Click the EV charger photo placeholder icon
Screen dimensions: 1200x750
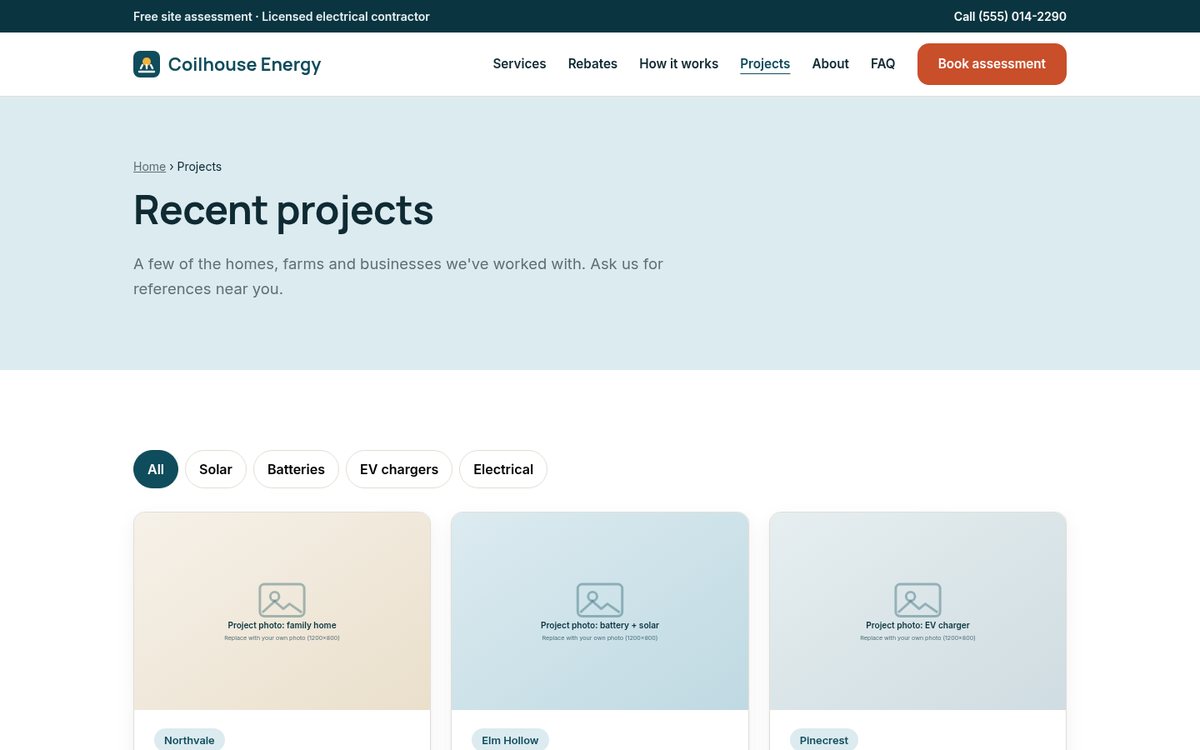coord(918,600)
